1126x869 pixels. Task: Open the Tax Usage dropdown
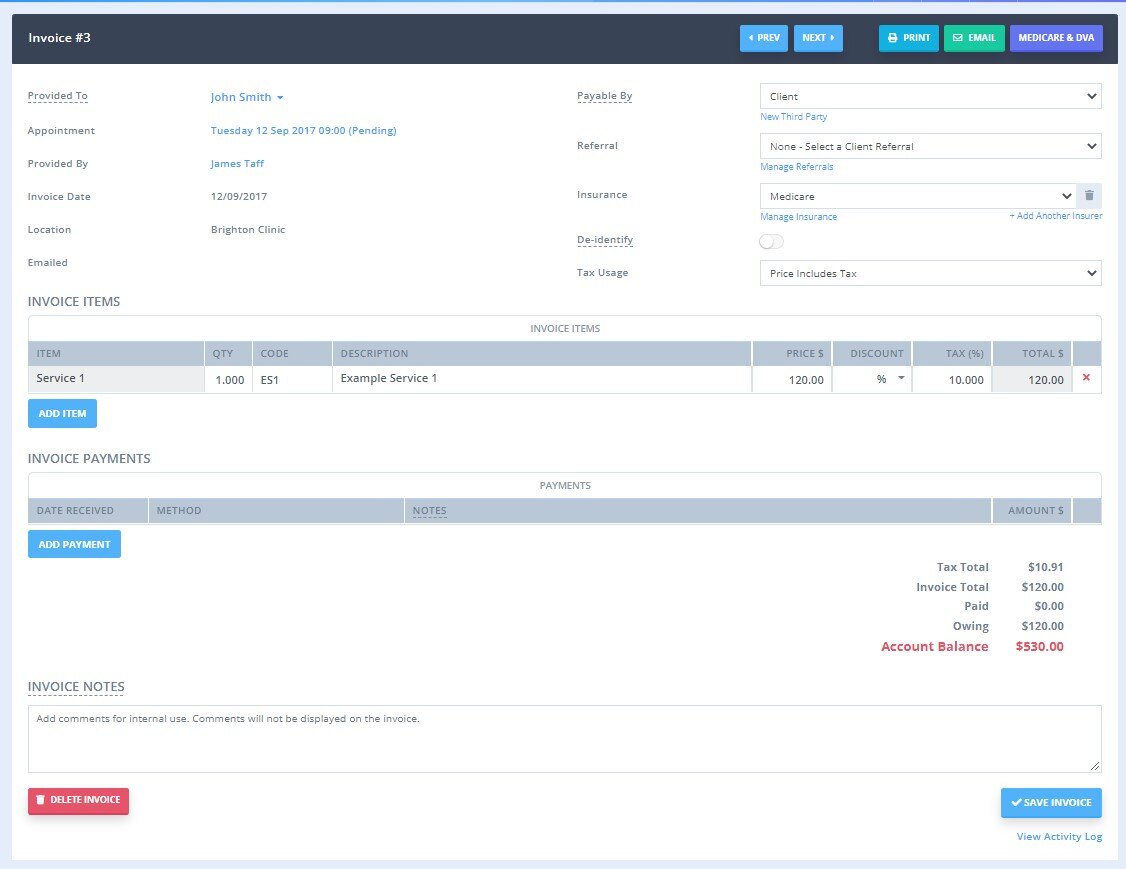(930, 273)
